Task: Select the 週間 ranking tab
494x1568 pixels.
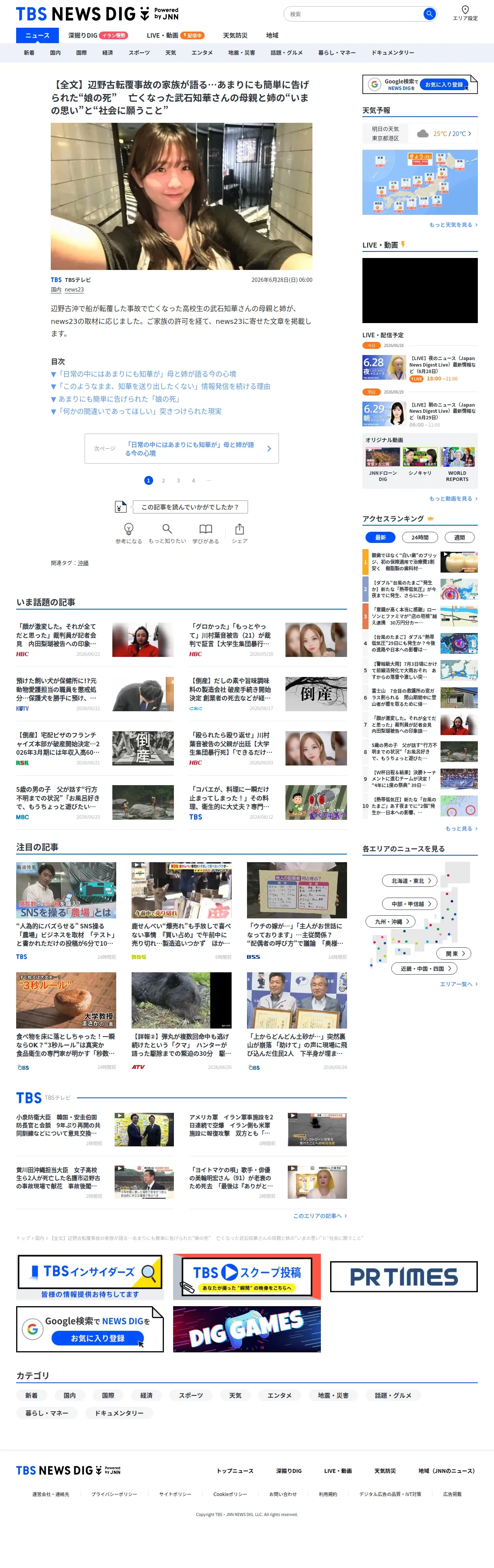Action: pyautogui.click(x=459, y=538)
